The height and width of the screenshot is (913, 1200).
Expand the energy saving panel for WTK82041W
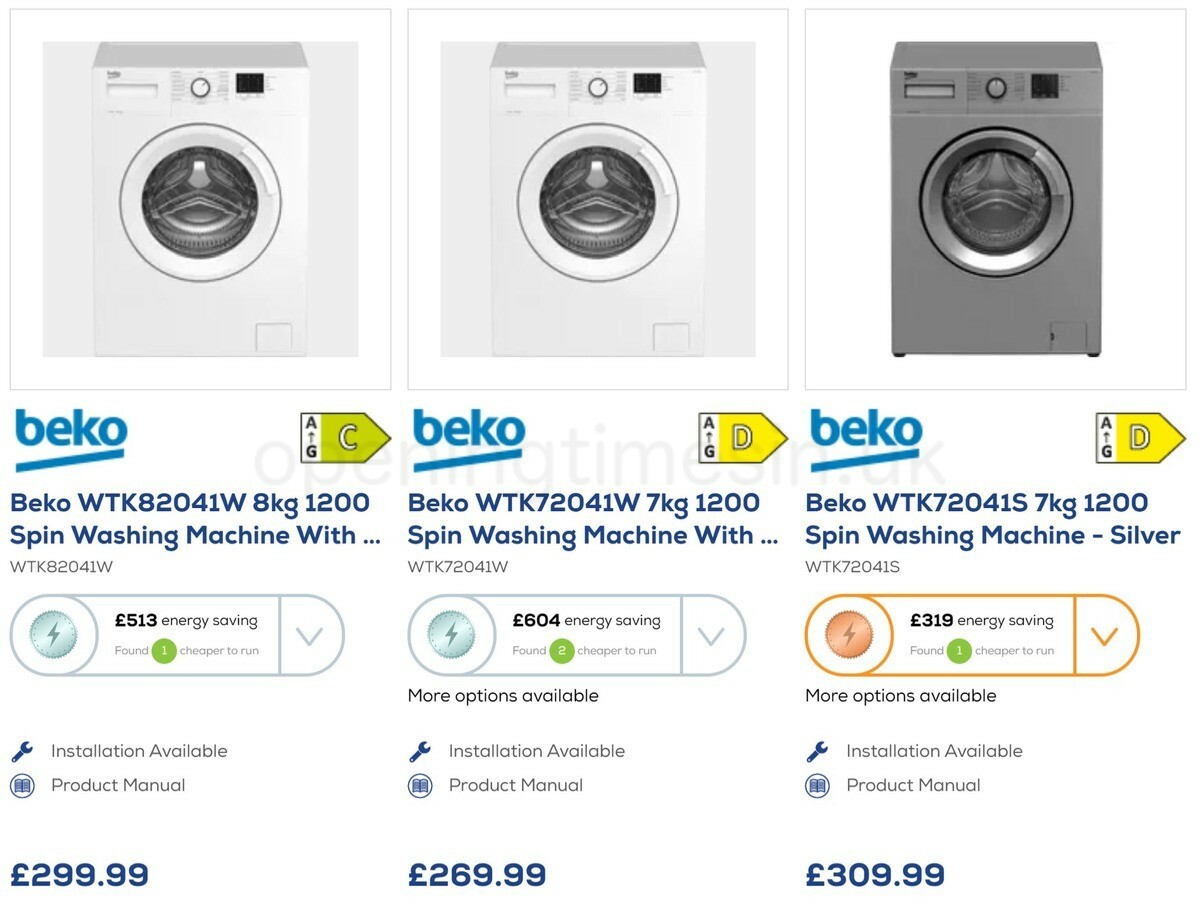(x=311, y=635)
